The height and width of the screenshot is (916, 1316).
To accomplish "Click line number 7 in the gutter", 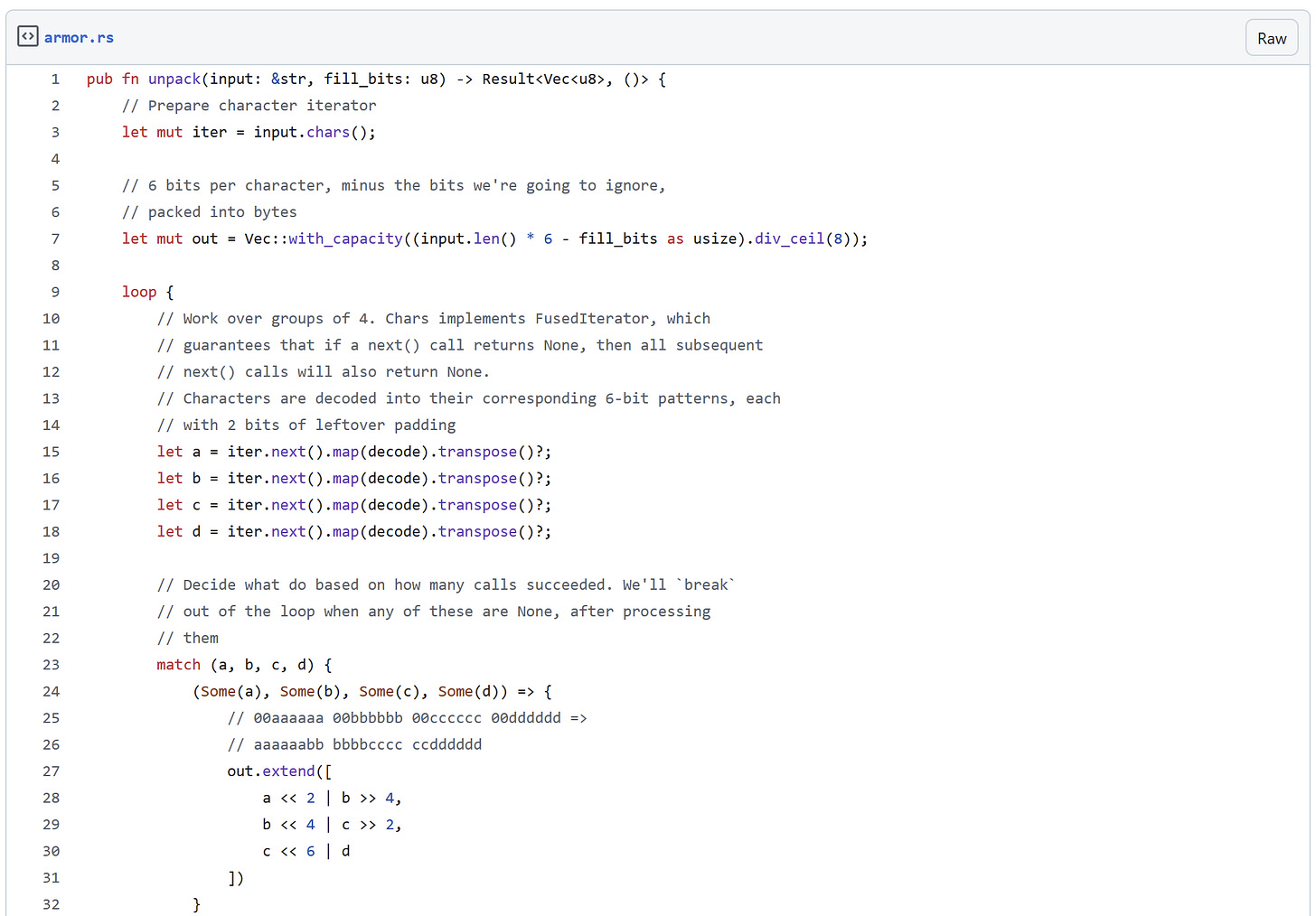I will (55, 239).
